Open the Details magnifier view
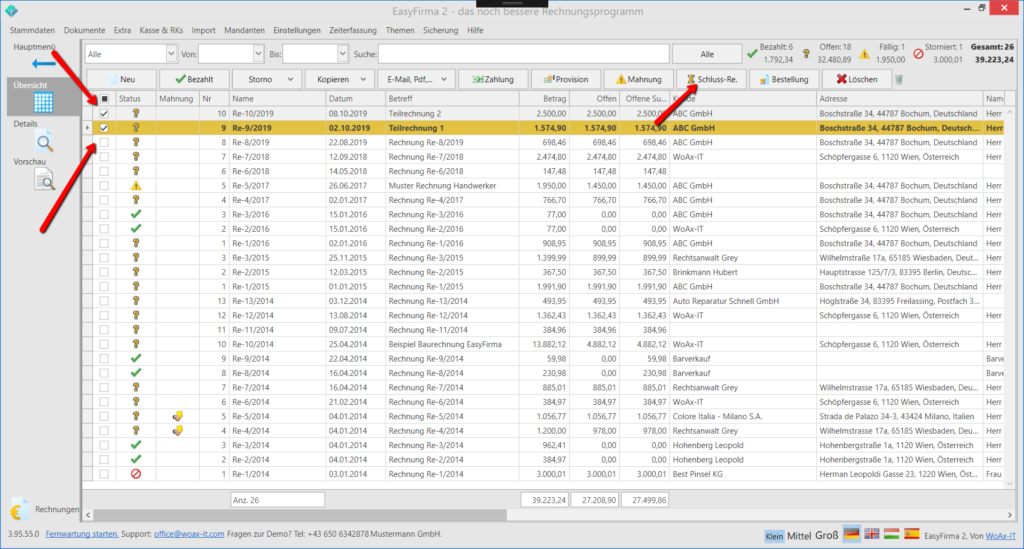This screenshot has height=549, width=1024. coord(44,142)
